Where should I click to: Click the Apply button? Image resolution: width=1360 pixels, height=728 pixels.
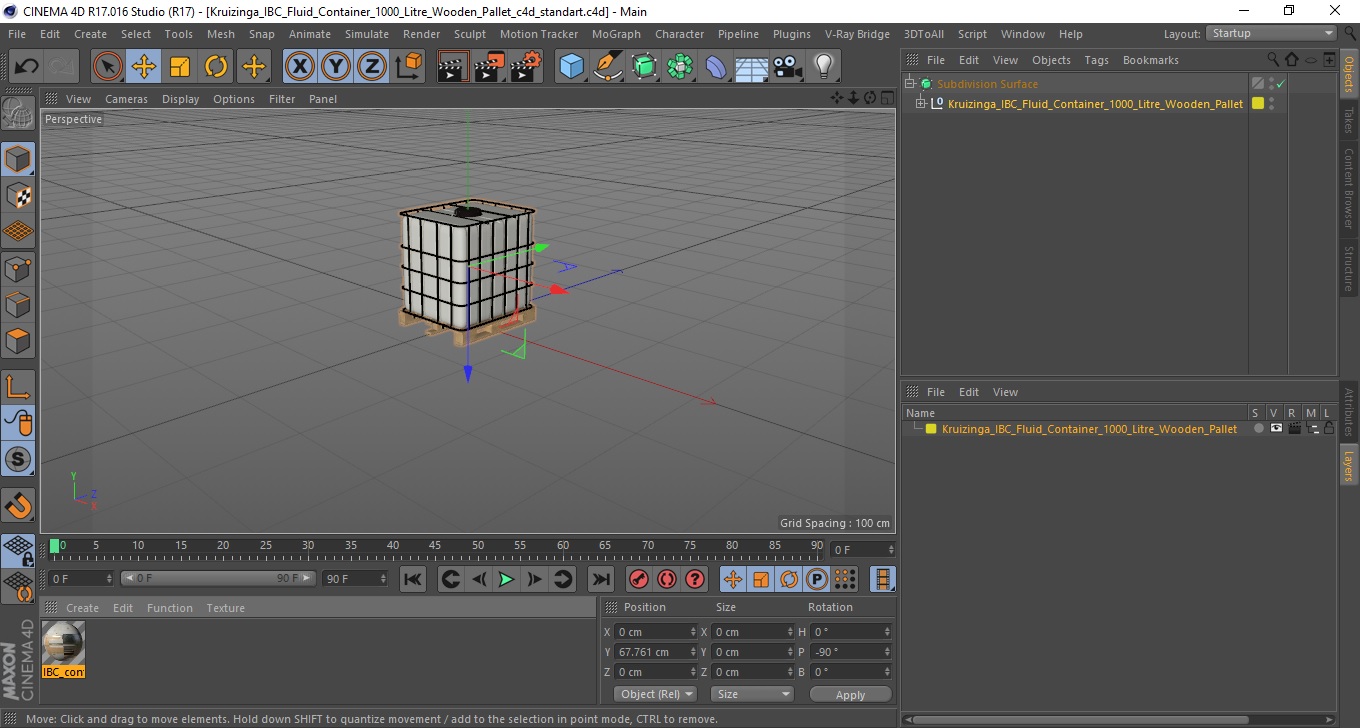point(850,694)
